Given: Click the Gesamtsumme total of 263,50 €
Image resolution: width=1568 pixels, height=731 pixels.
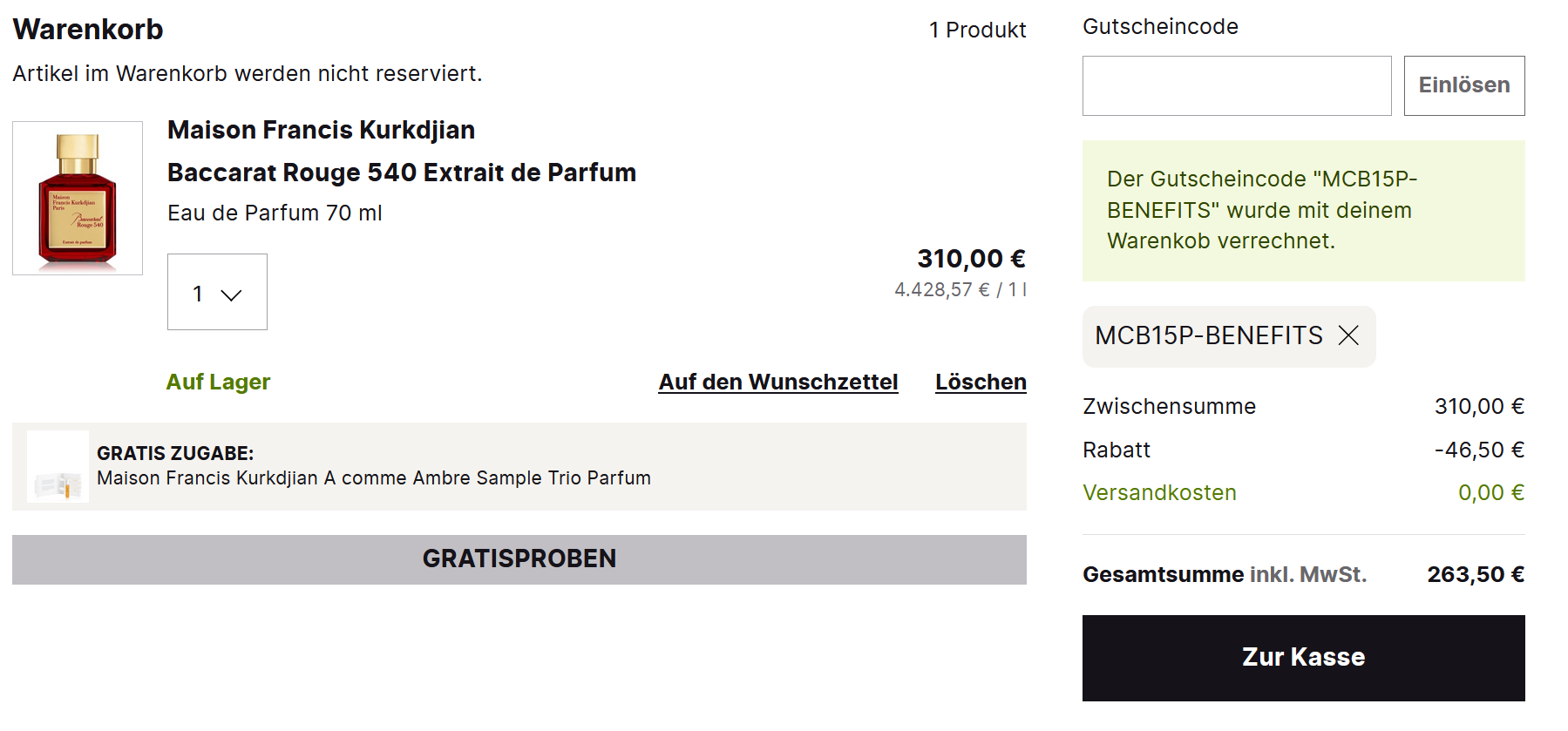Looking at the screenshot, I should (1475, 575).
